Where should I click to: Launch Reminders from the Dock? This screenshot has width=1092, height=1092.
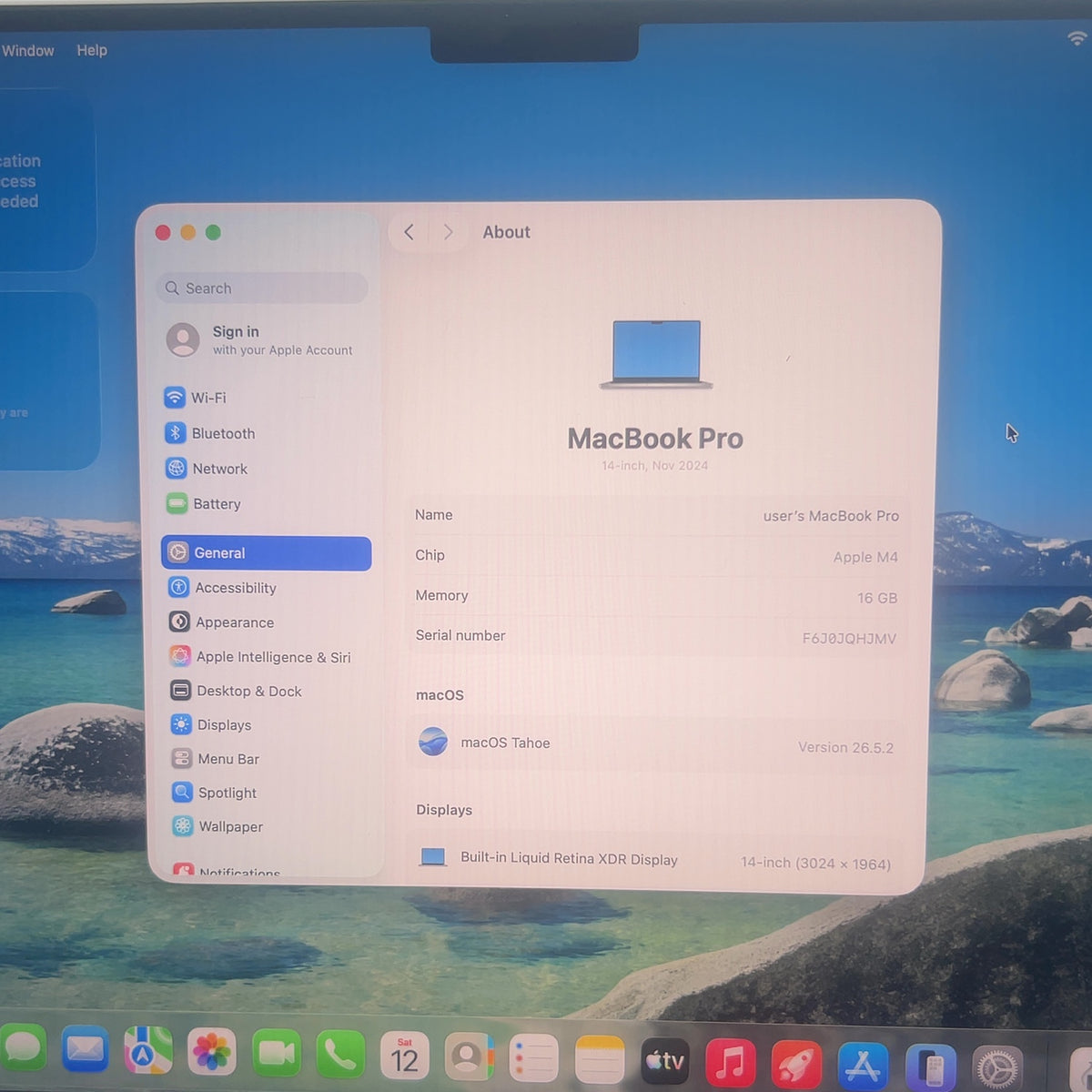click(533, 1059)
